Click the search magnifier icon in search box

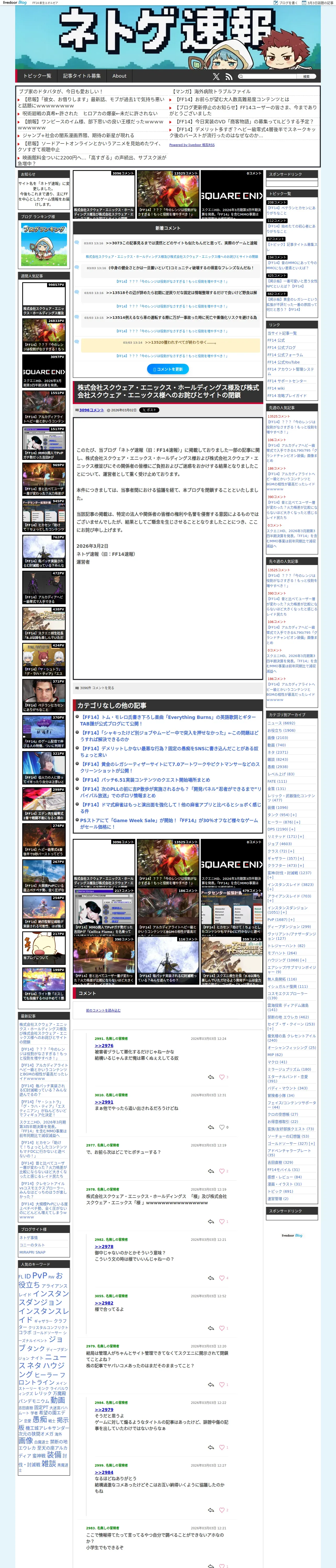coord(241,77)
